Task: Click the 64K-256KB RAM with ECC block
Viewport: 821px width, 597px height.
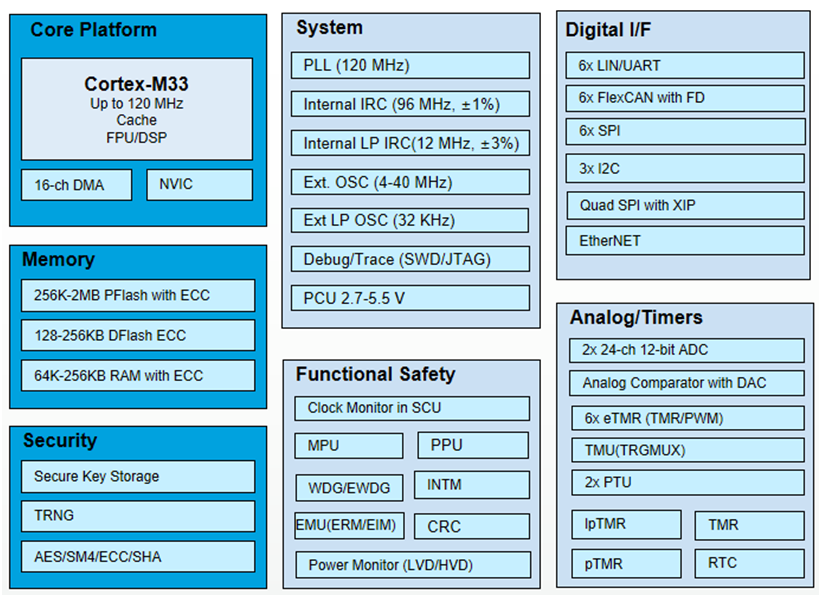Action: [x=137, y=375]
